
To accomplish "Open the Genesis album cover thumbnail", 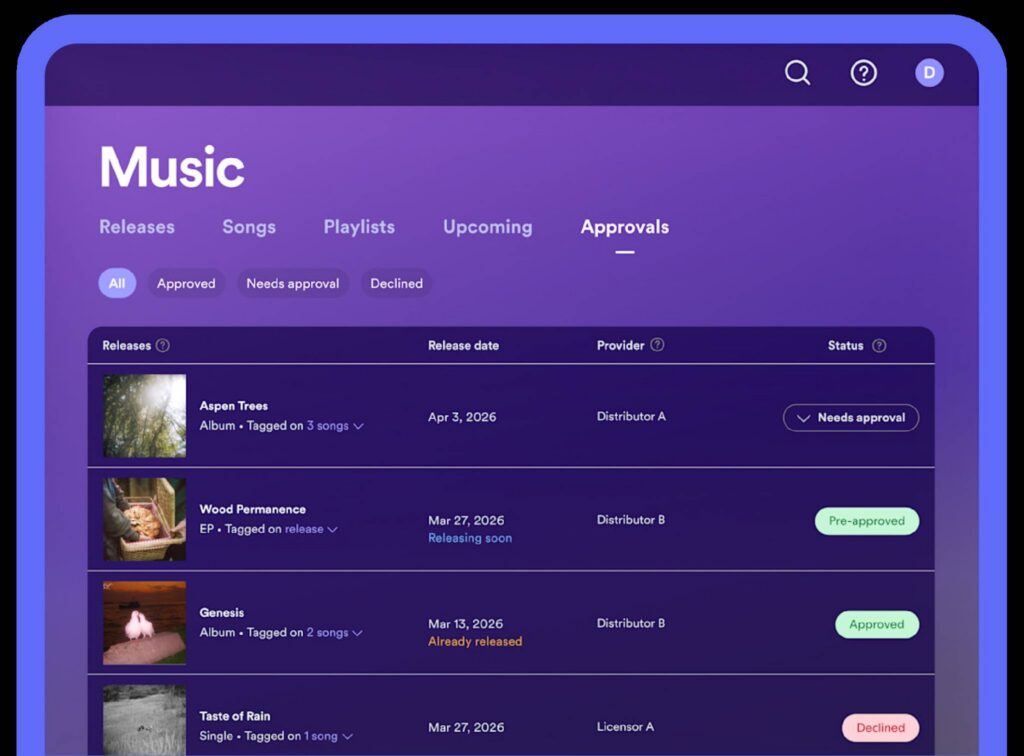I will (x=145, y=623).
